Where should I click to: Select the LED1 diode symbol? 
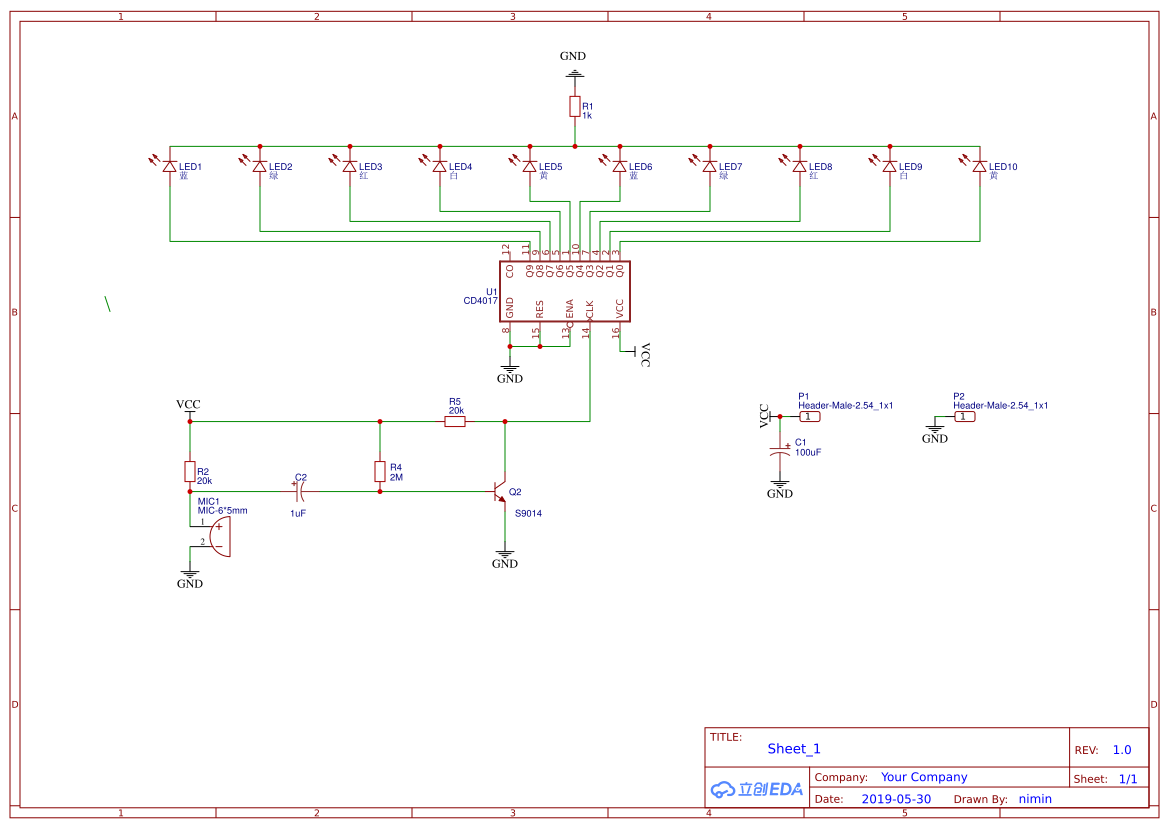[170, 166]
